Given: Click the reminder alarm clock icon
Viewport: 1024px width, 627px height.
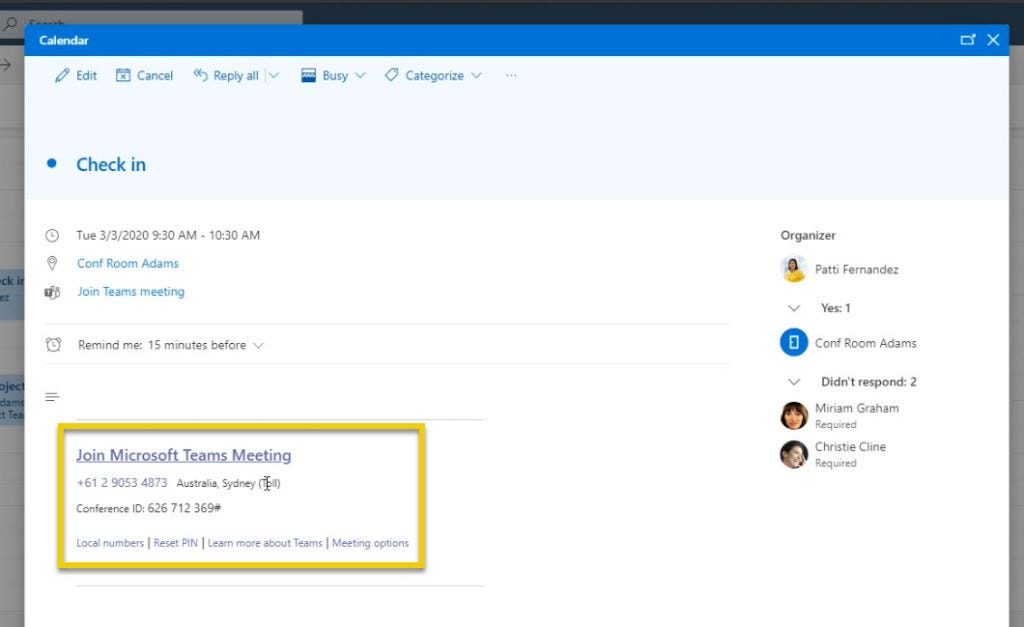Looking at the screenshot, I should [x=53, y=345].
